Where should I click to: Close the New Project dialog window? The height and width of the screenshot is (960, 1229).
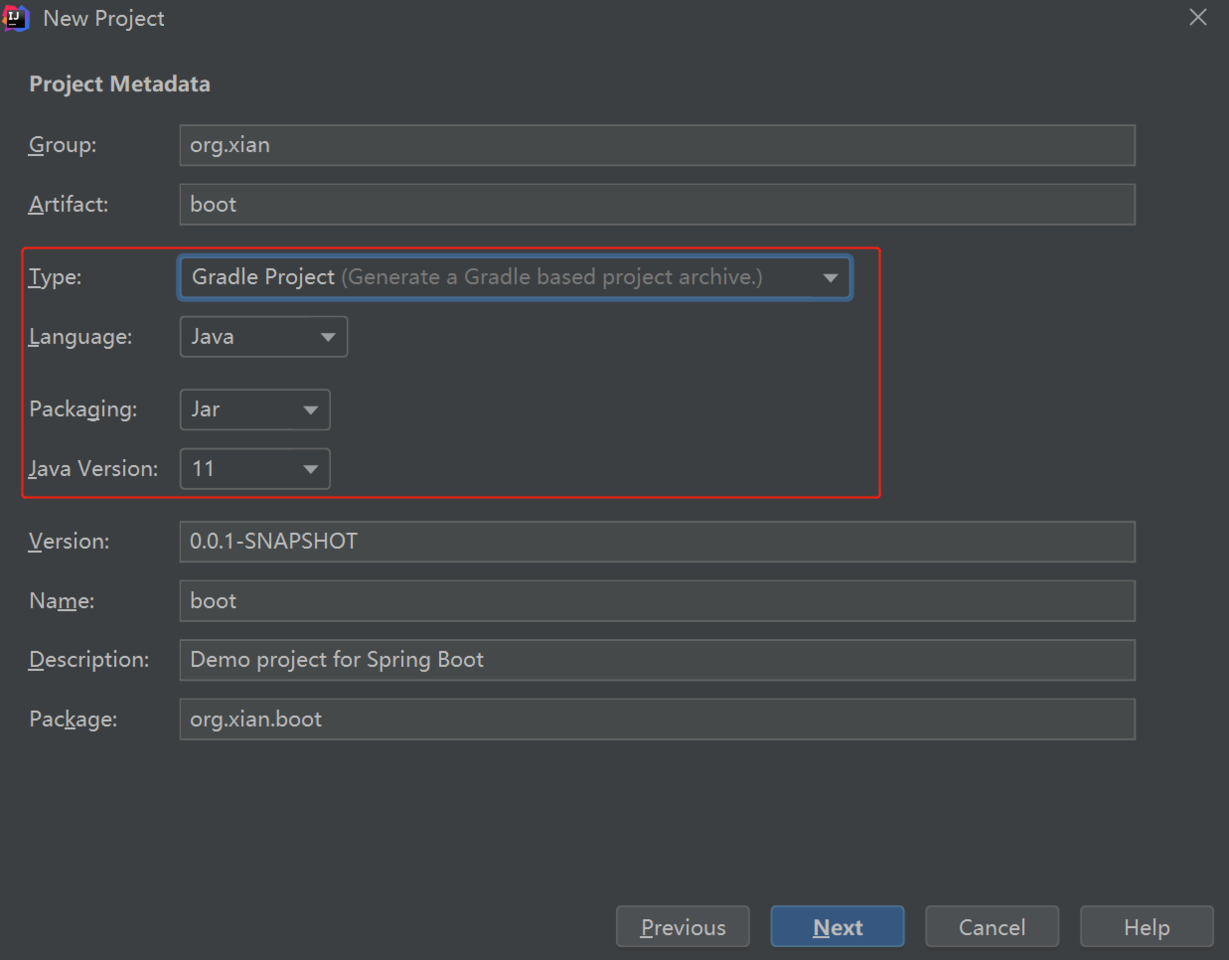point(1198,18)
